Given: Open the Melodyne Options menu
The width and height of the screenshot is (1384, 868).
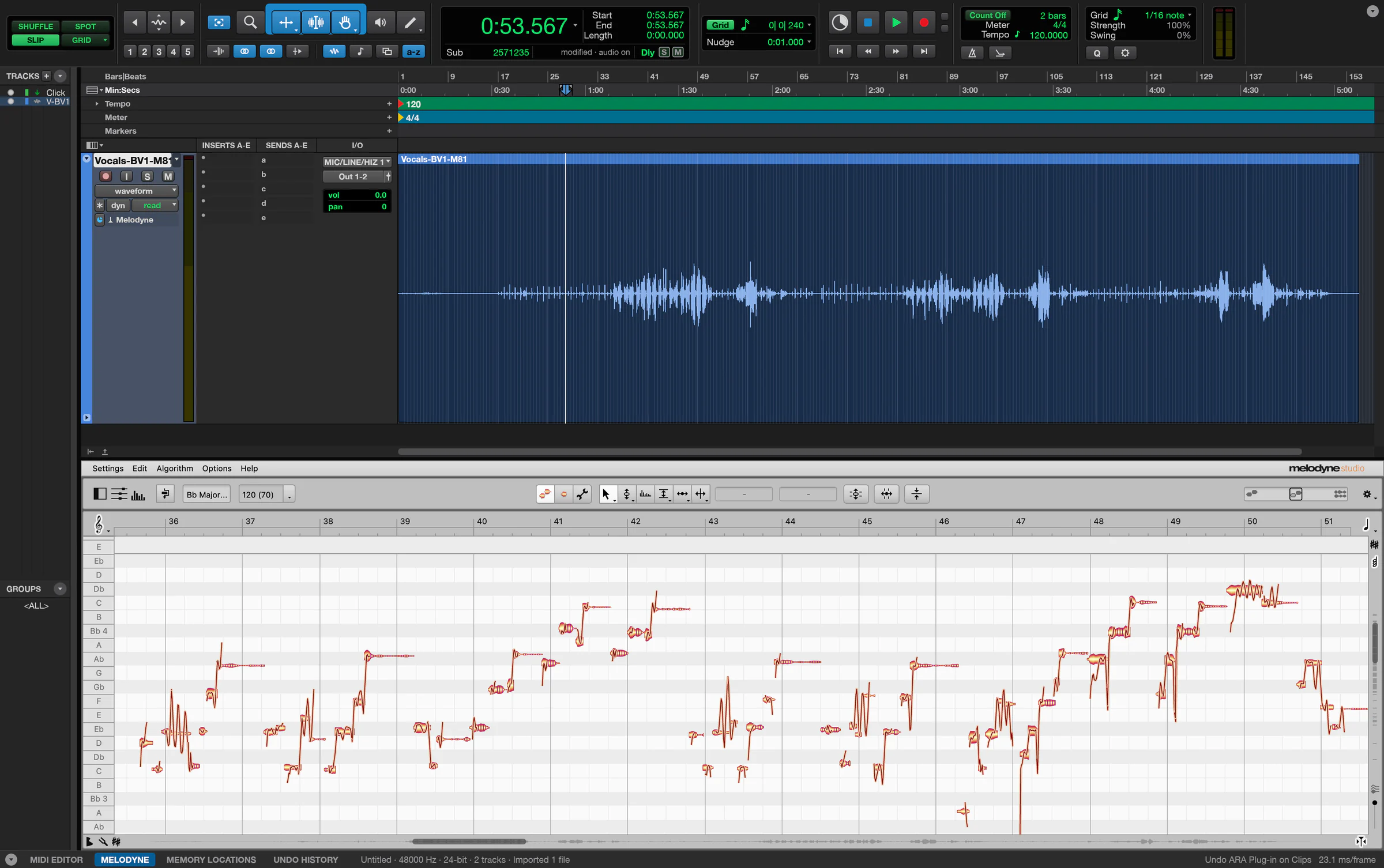Looking at the screenshot, I should pyautogui.click(x=217, y=468).
